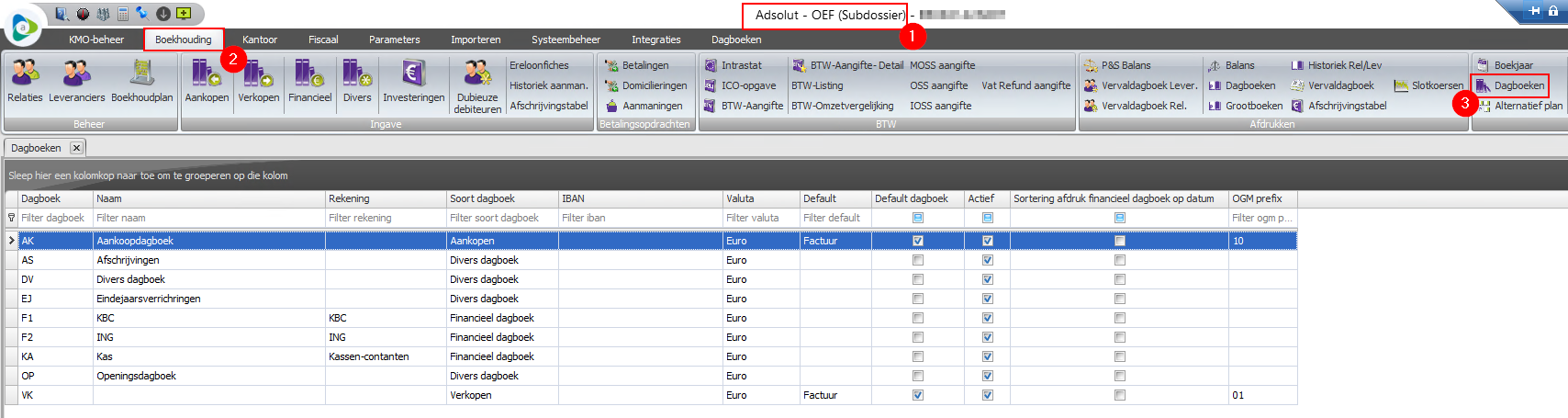Switch to Kantoor ribbon tab
The width and height of the screenshot is (1568, 418).
tap(260, 40)
